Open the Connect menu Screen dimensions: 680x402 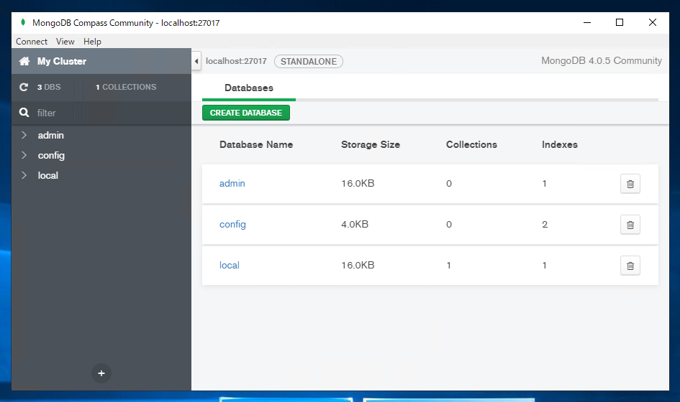pyautogui.click(x=31, y=42)
